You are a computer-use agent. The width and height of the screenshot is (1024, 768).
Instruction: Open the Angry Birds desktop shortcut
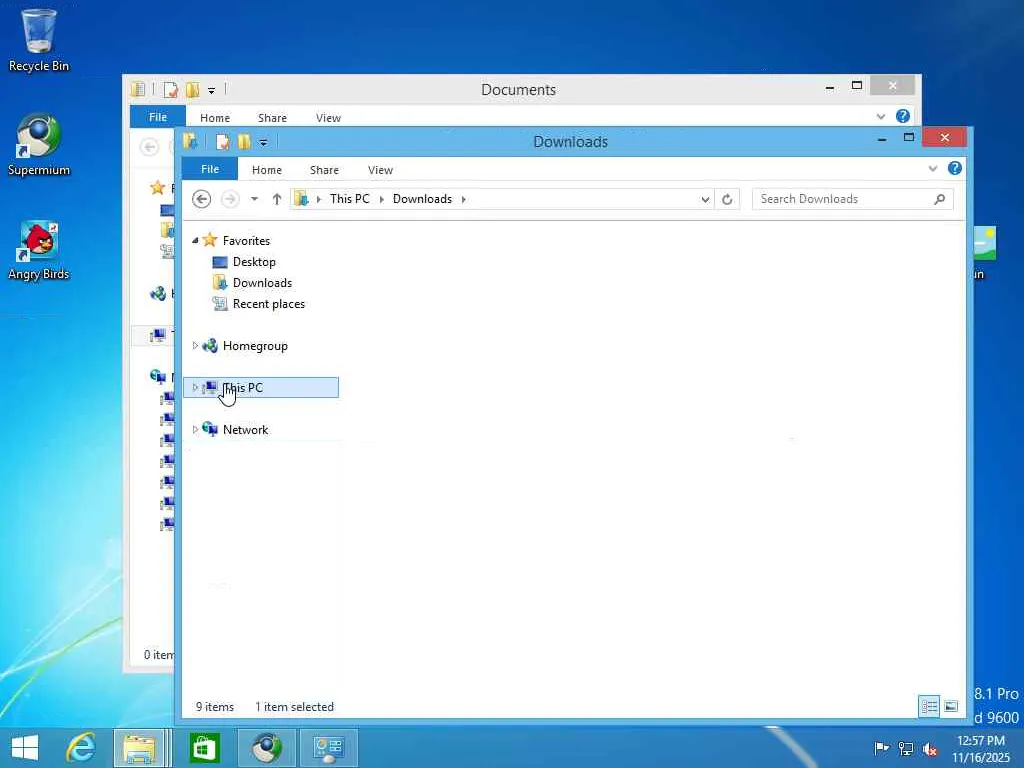(x=39, y=250)
